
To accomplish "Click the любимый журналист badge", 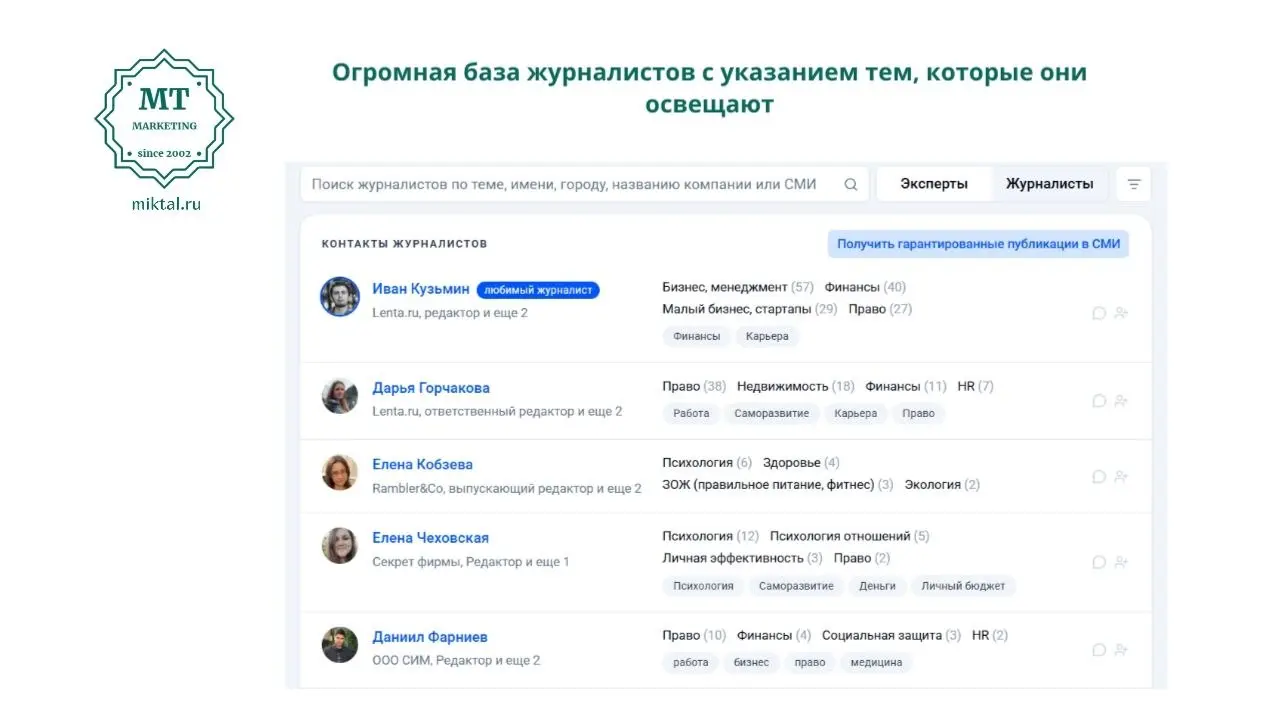I will pyautogui.click(x=538, y=290).
